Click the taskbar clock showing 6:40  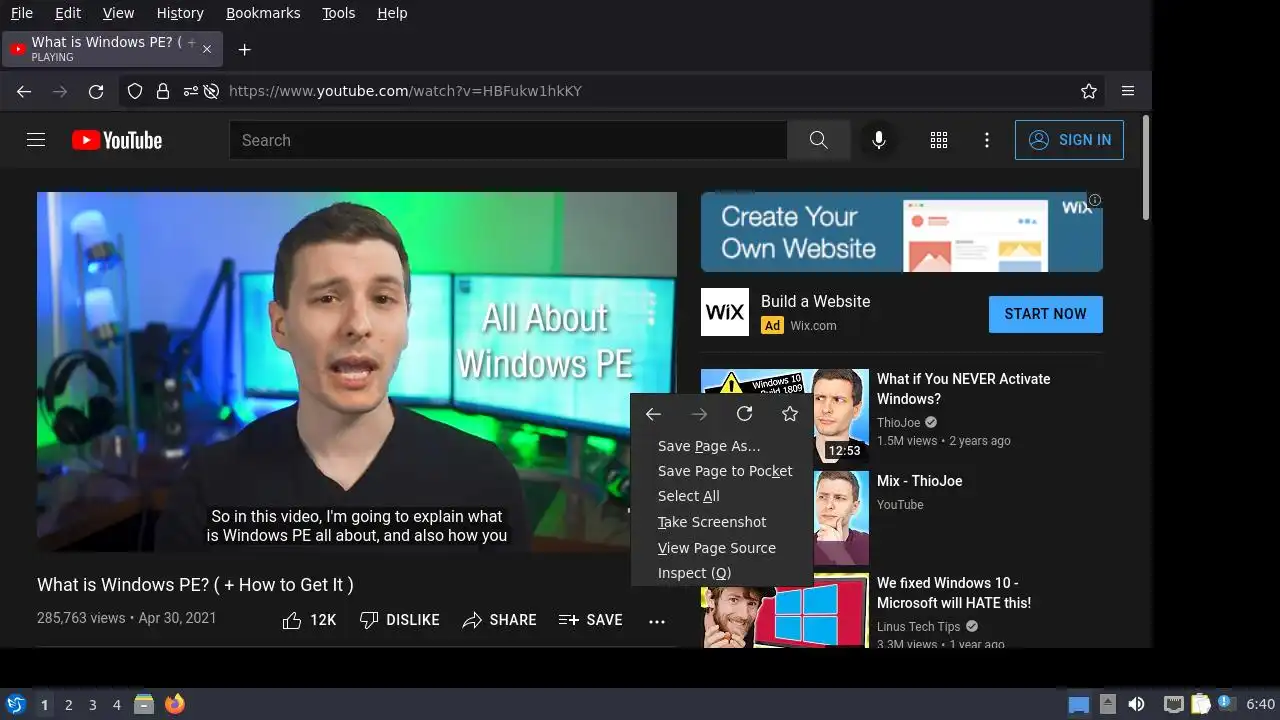click(x=1261, y=704)
